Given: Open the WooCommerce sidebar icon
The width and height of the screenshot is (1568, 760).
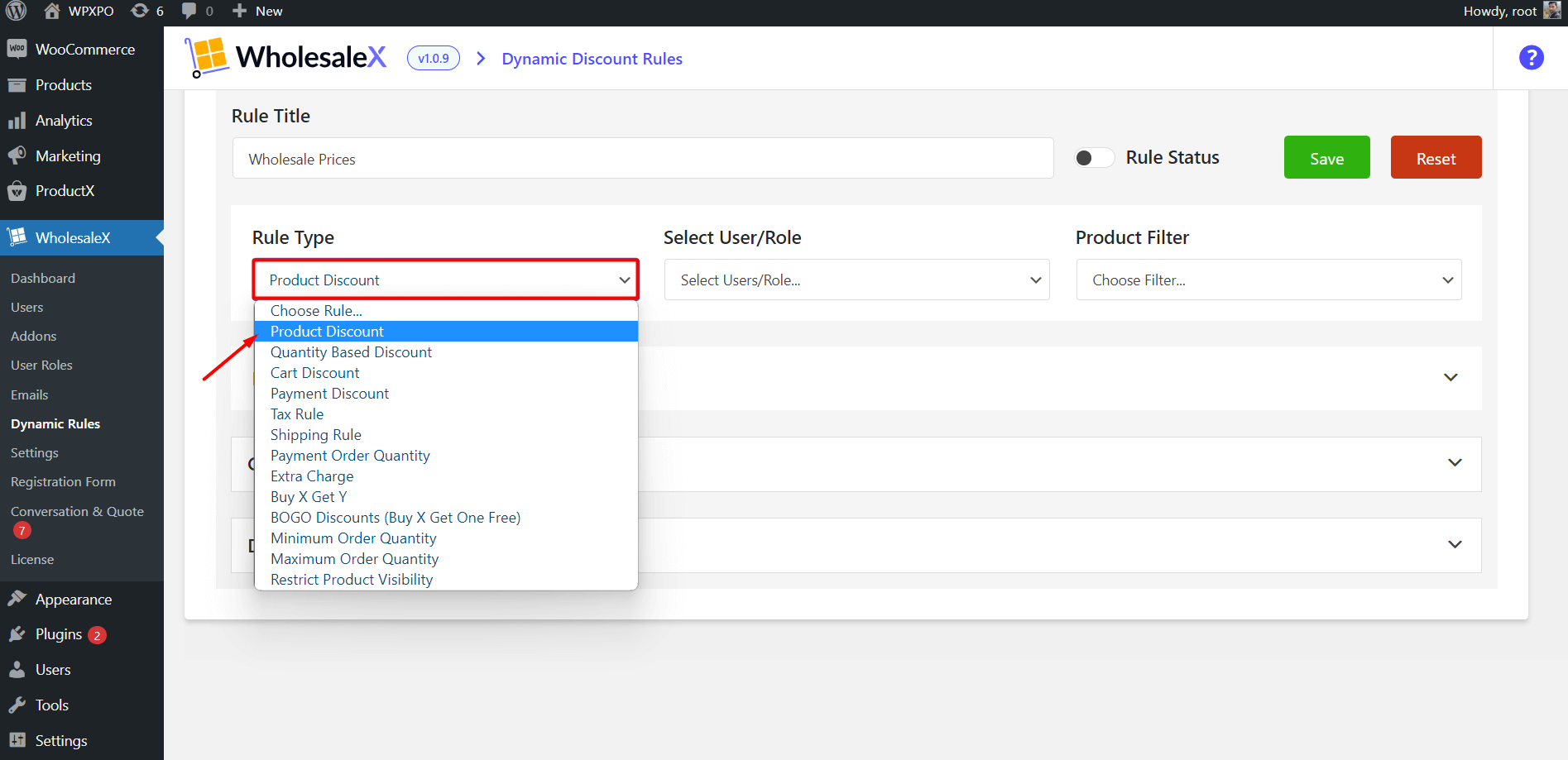Looking at the screenshot, I should [x=17, y=49].
